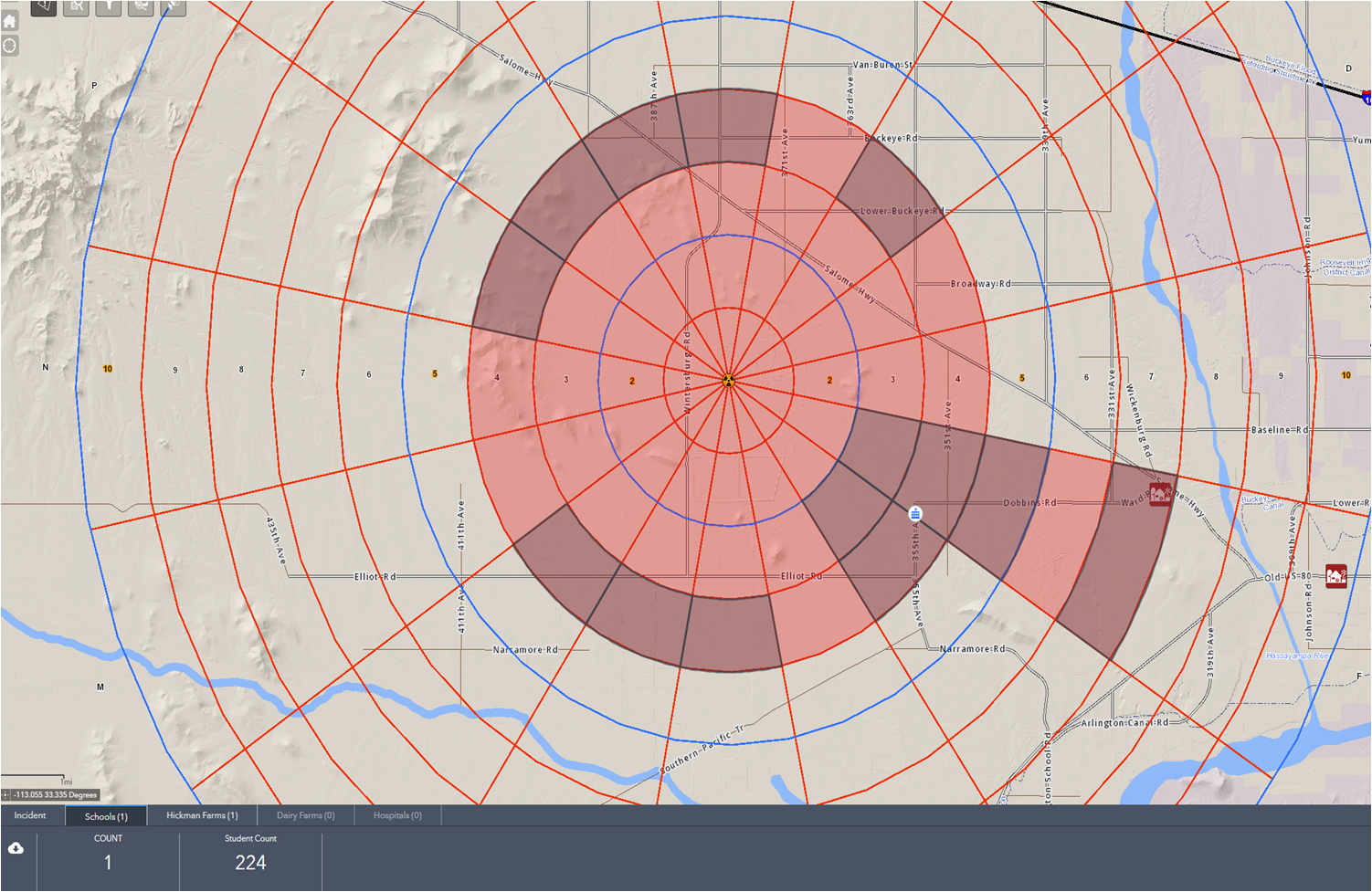The width and height of the screenshot is (1372, 892).
Task: Click the sector letter P label
Action: tap(94, 86)
